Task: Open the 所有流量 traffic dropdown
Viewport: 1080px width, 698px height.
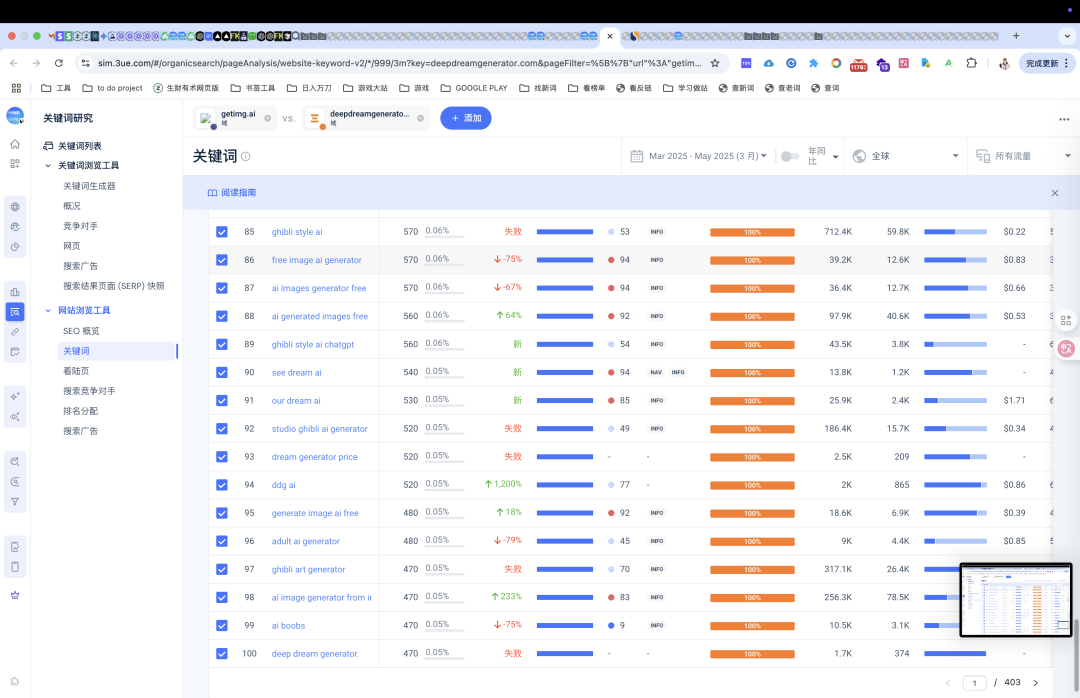Action: pos(1024,156)
